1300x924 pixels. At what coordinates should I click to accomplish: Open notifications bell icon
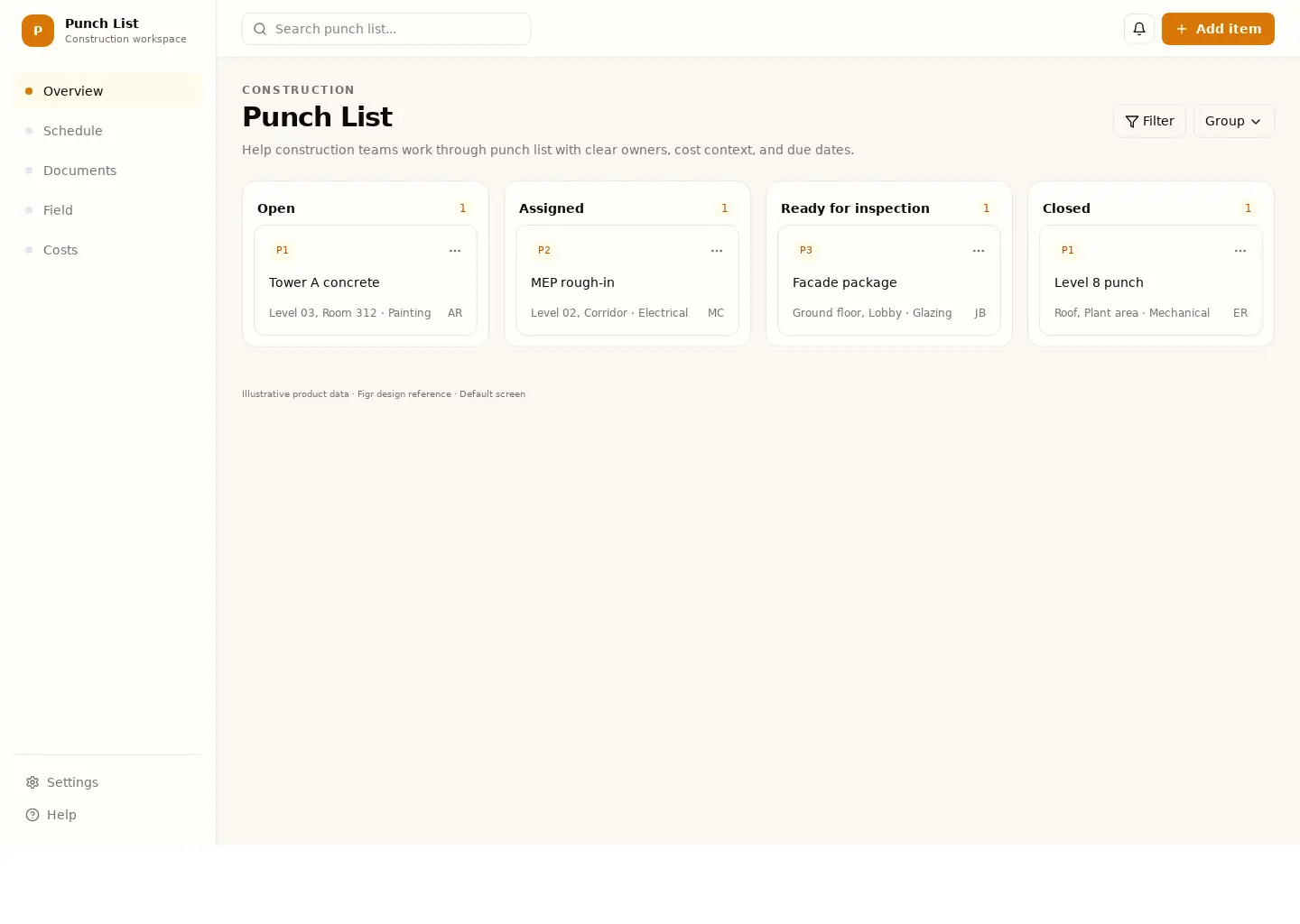tap(1139, 29)
